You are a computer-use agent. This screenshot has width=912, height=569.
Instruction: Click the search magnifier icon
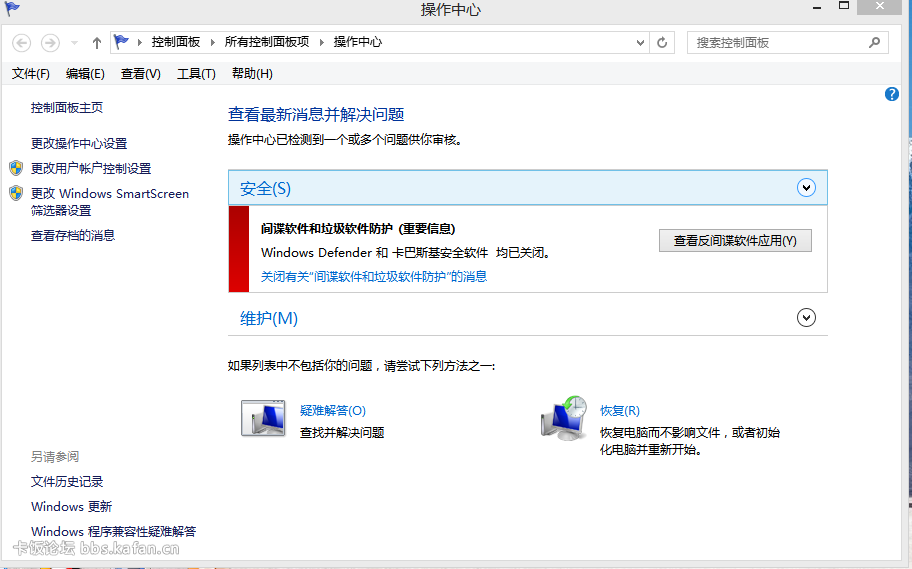pos(874,42)
